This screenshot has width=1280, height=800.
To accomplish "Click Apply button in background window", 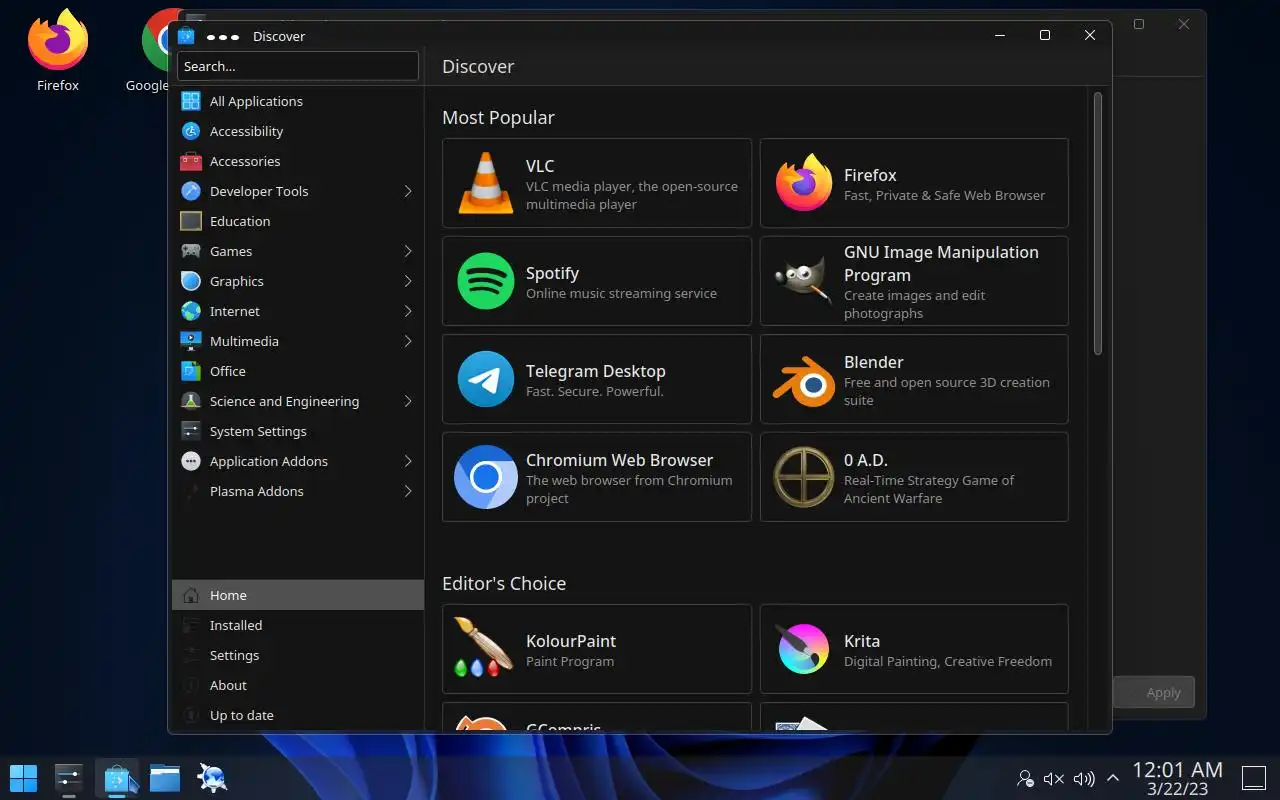I will coord(1154,692).
